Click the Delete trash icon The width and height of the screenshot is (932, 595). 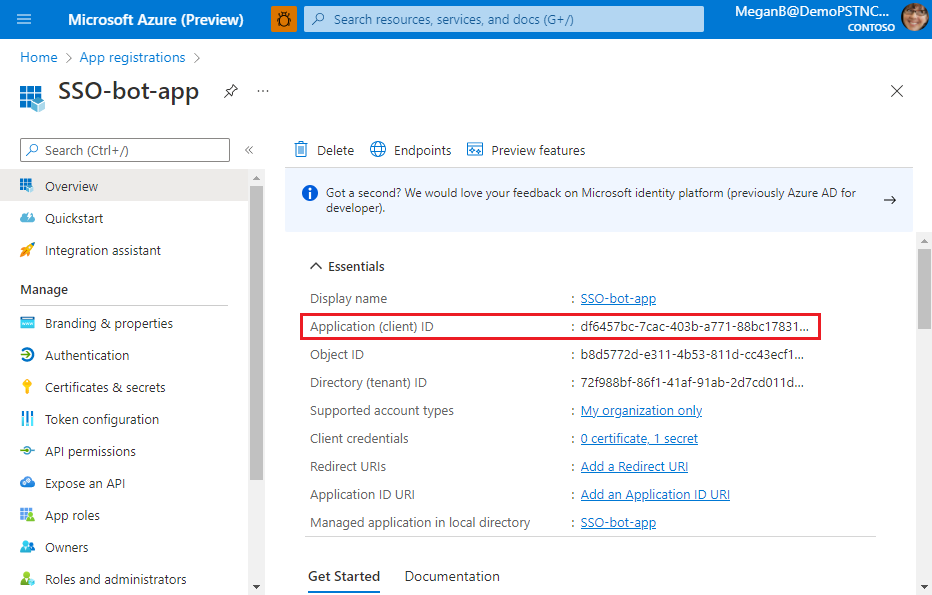click(x=302, y=149)
